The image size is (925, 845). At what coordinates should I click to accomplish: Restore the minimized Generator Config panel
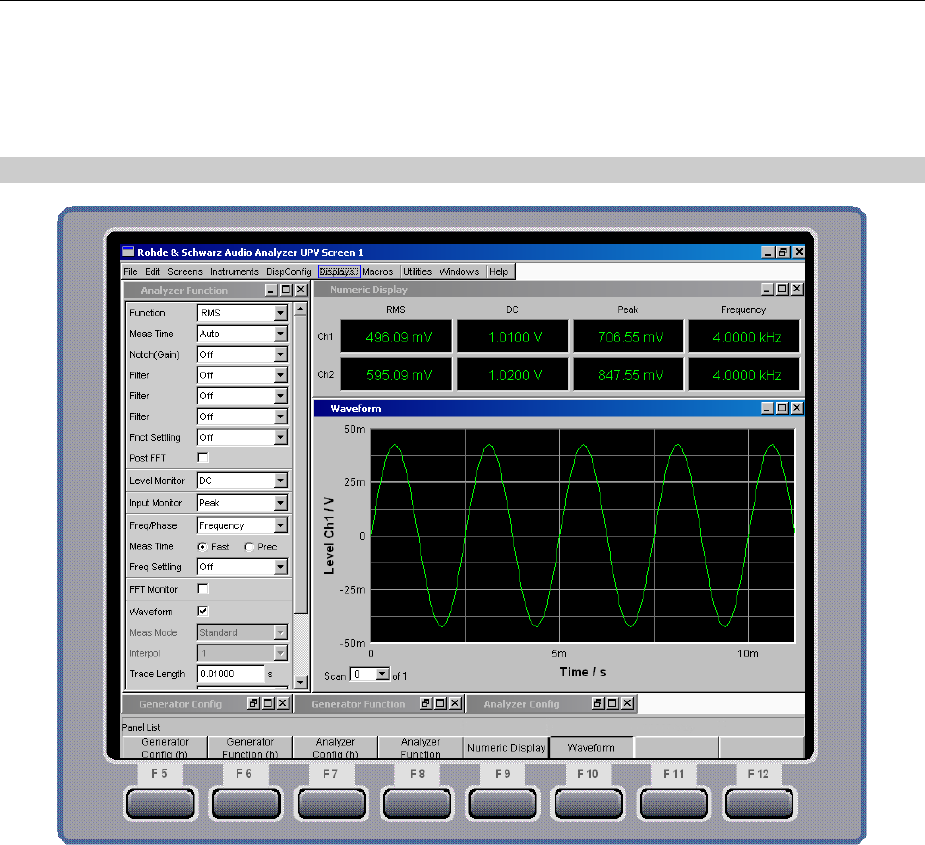coord(254,703)
